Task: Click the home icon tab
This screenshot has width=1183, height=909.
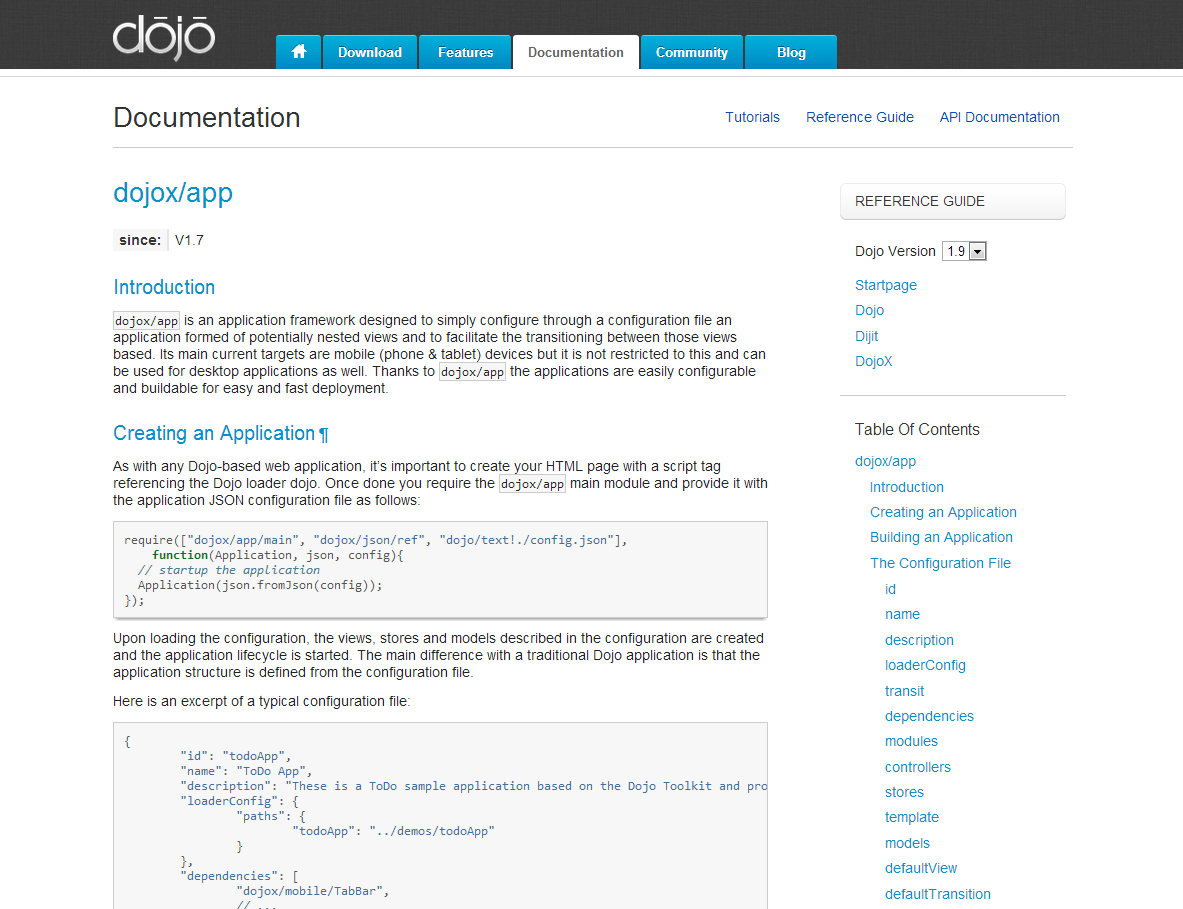Action: coord(299,52)
